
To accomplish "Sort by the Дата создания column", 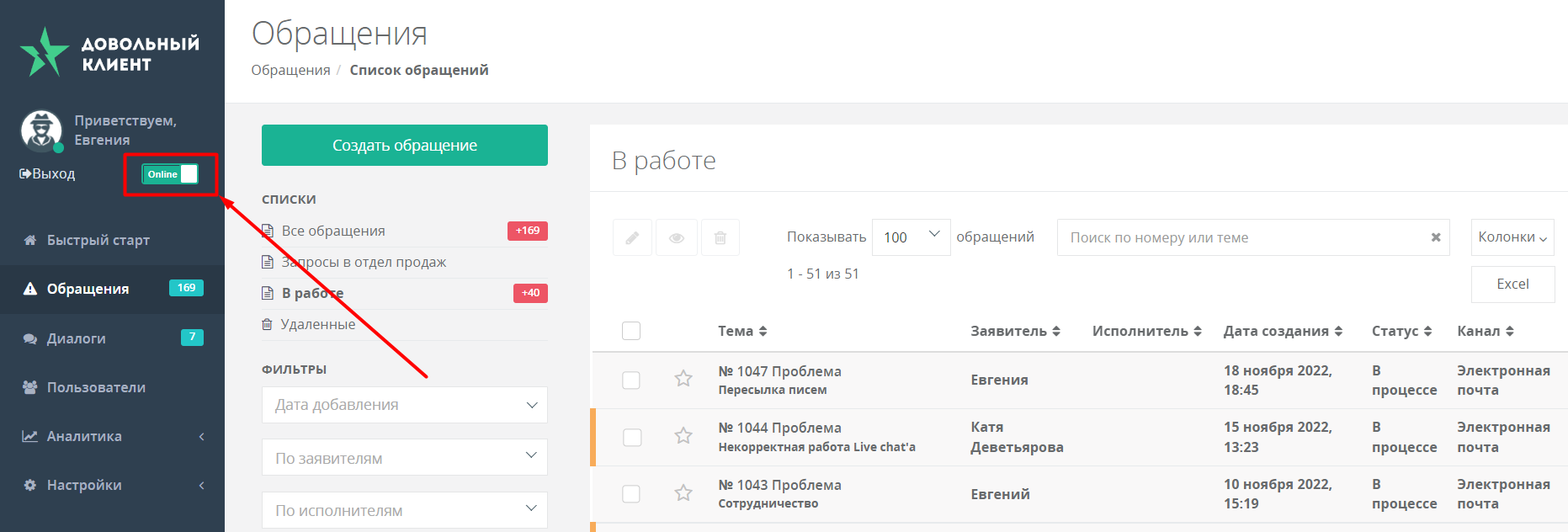I will (1283, 331).
